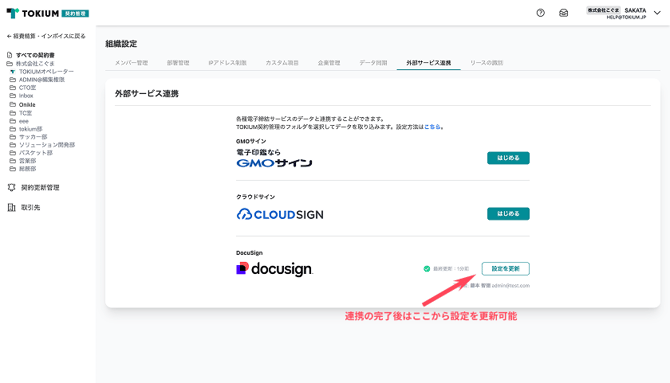Click the 取引先 building icon
Viewport: 670px width, 383px height.
(x=12, y=207)
